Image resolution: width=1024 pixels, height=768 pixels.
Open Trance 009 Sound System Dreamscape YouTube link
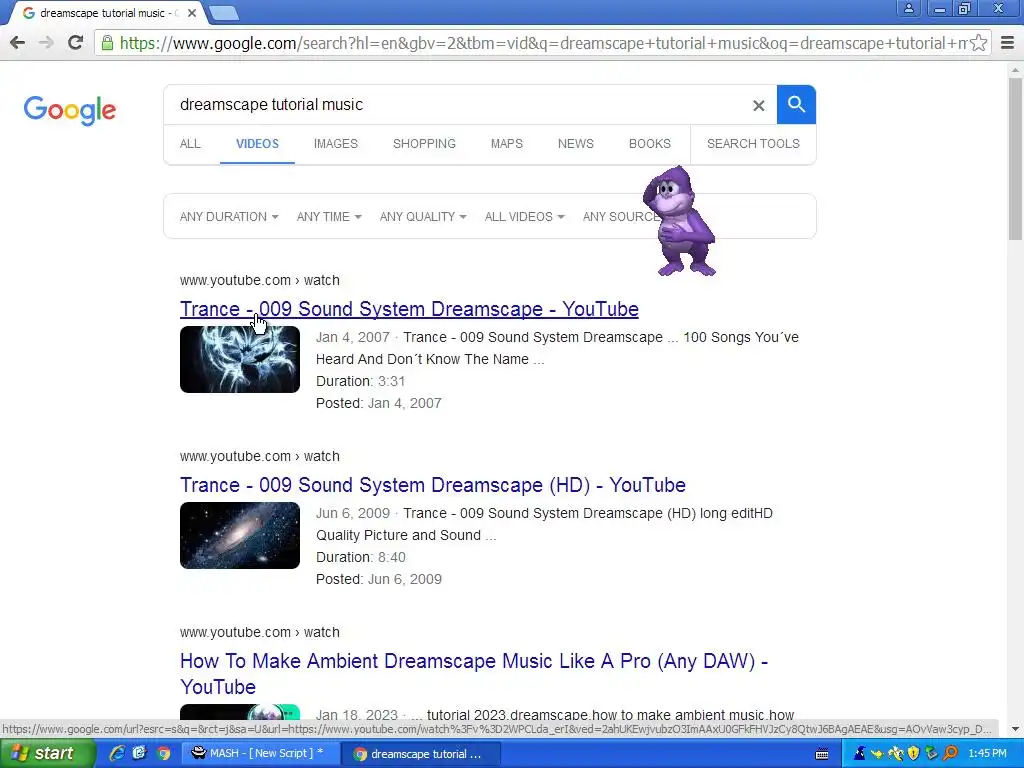pos(409,309)
